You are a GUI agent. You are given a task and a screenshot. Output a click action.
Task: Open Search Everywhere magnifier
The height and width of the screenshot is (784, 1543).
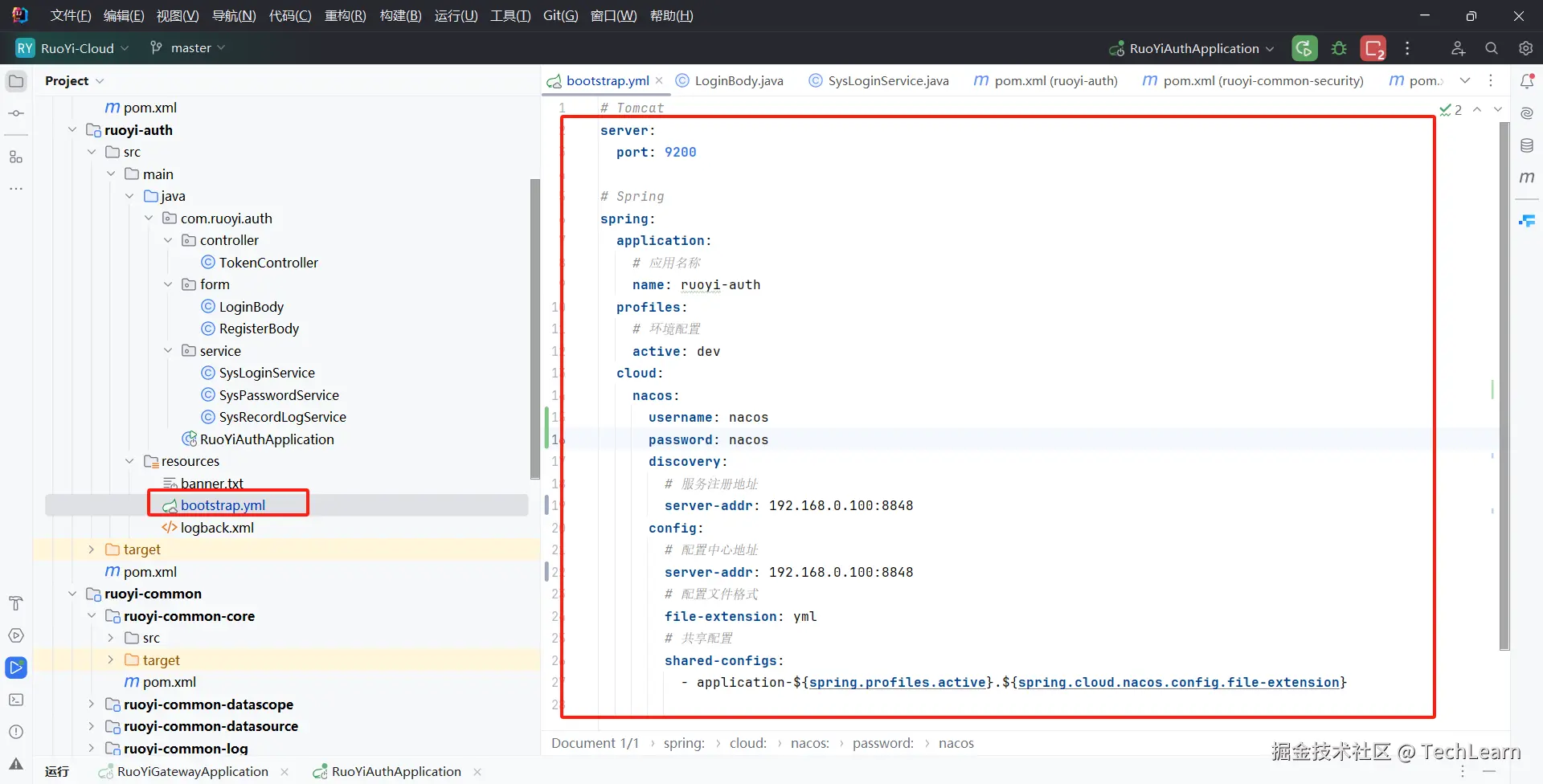(1492, 48)
